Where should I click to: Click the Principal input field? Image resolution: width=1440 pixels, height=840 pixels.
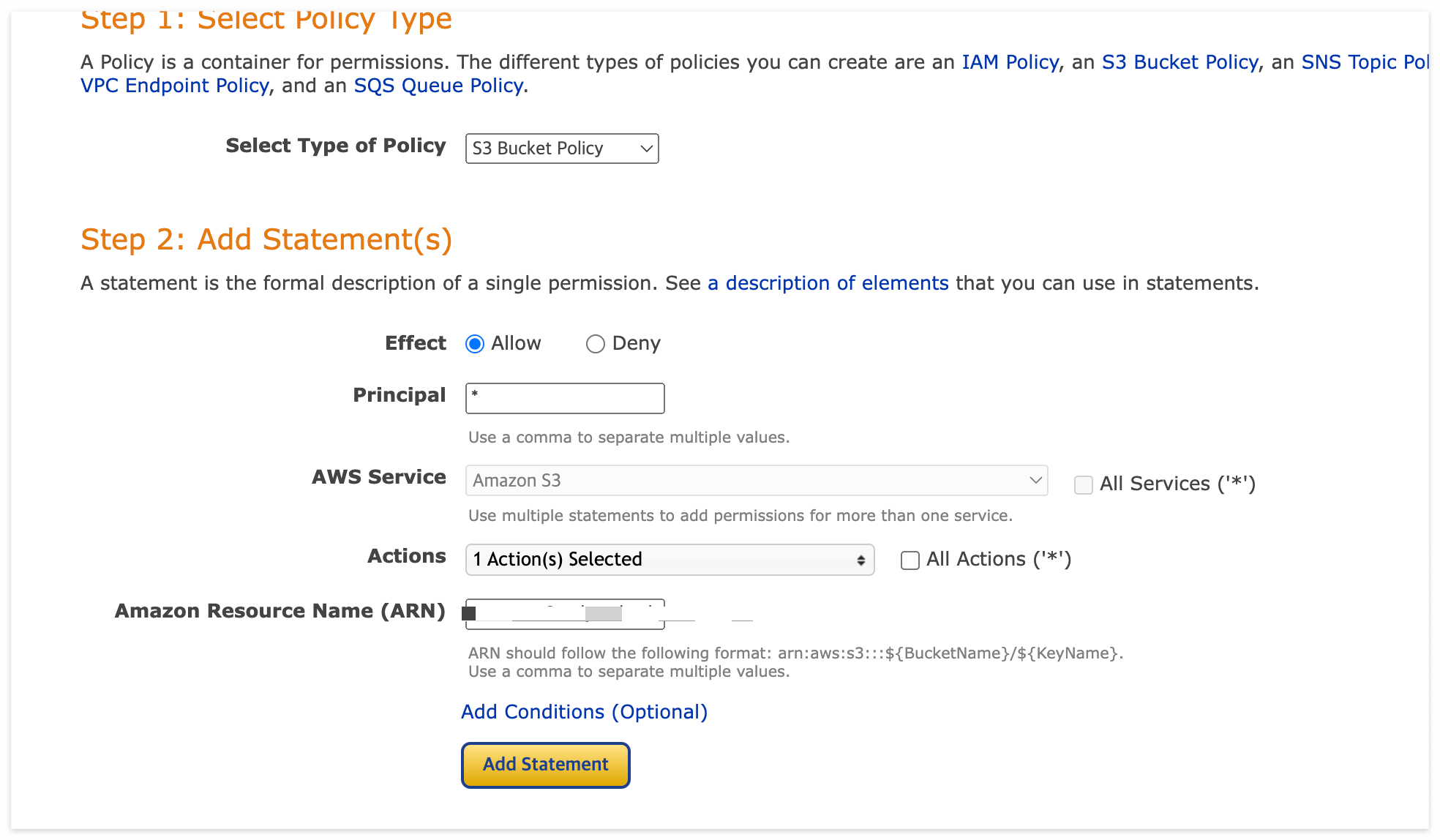coord(565,399)
